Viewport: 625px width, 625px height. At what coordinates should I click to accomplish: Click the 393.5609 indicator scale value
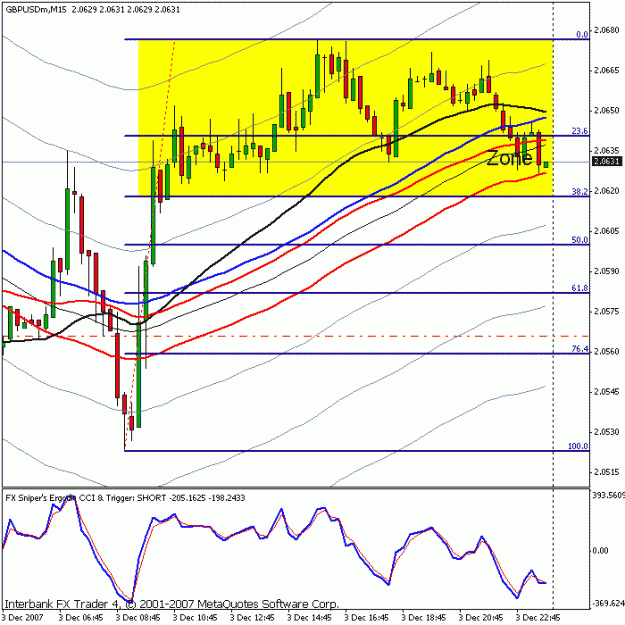[x=609, y=495]
